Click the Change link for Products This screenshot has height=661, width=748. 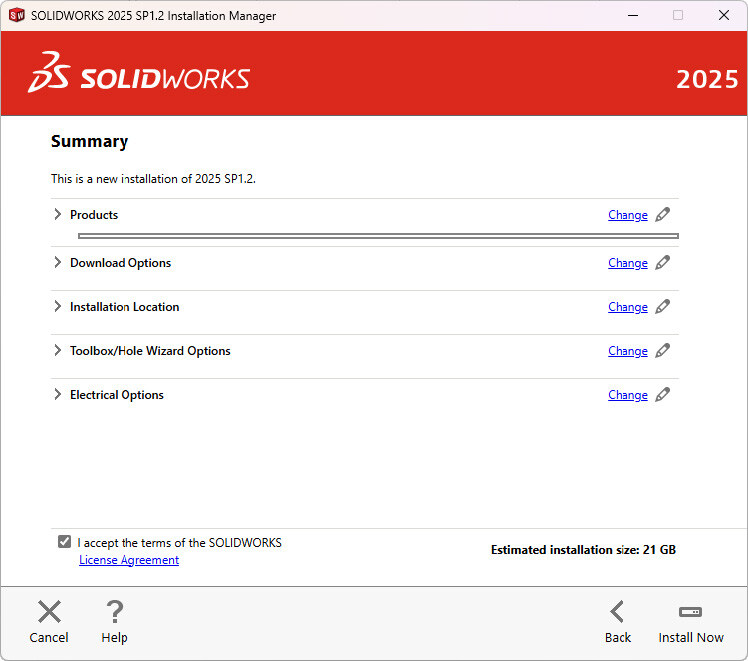628,215
